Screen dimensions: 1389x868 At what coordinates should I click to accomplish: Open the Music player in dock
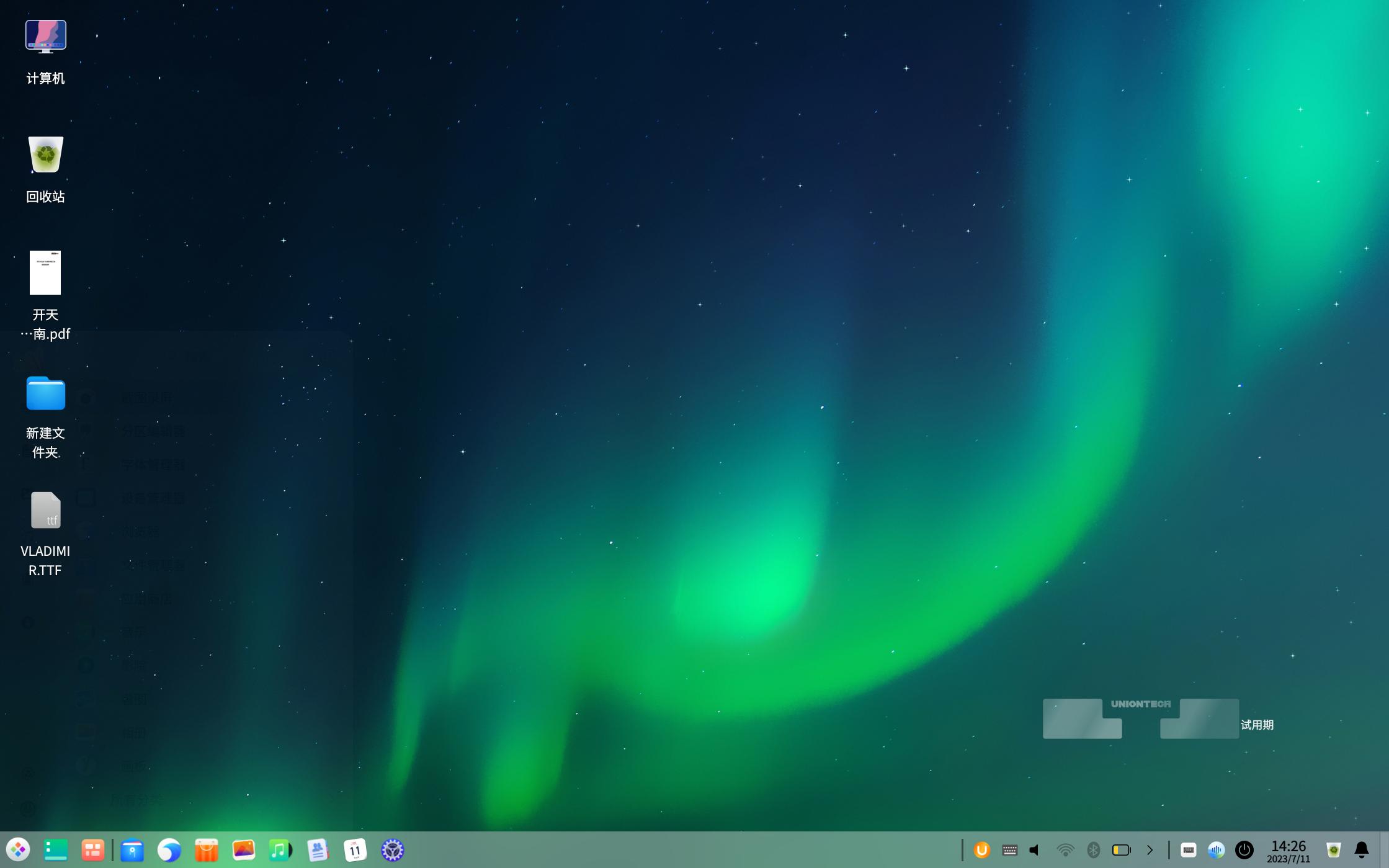click(280, 849)
